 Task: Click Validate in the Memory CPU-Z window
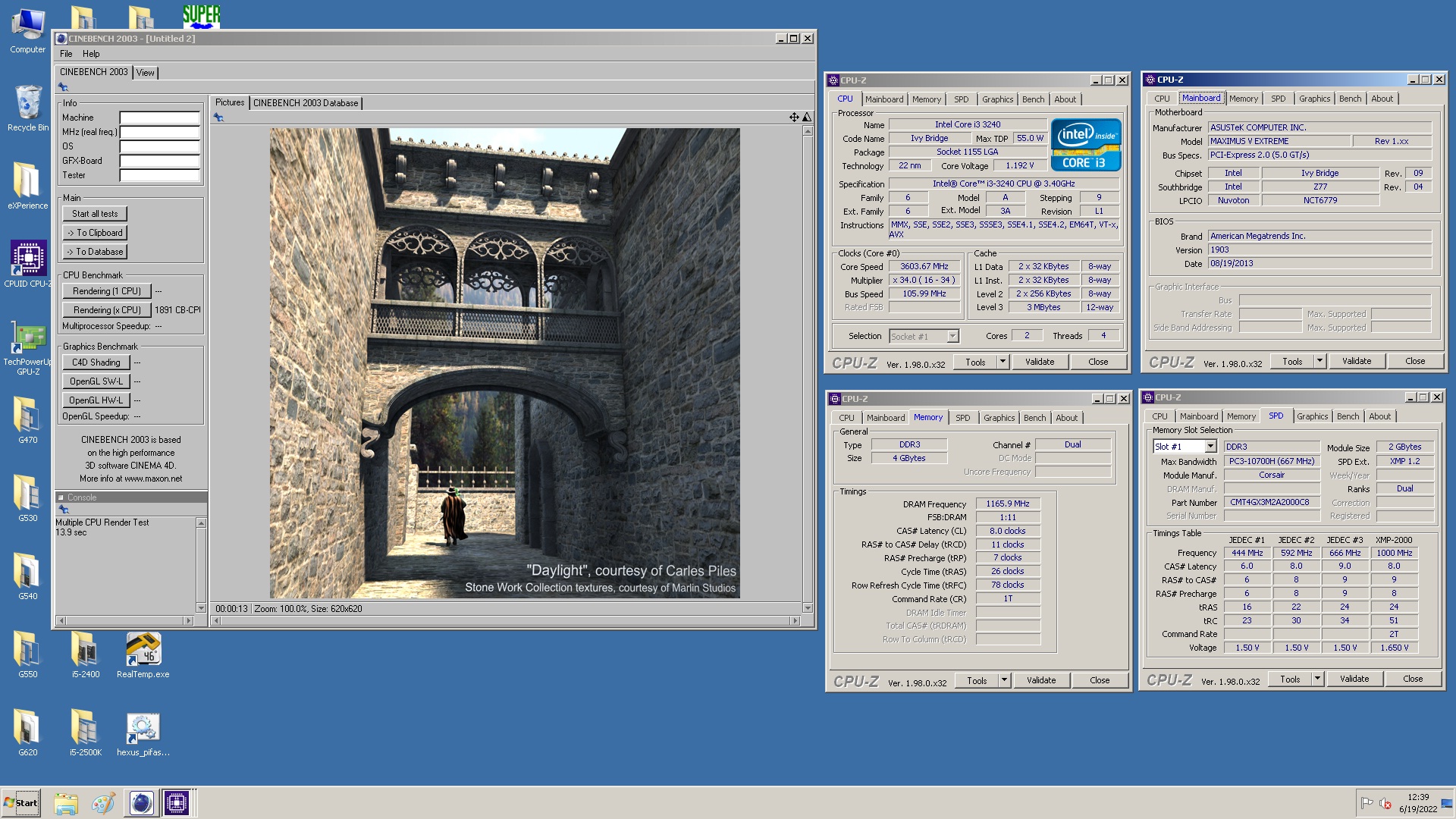(x=1040, y=680)
